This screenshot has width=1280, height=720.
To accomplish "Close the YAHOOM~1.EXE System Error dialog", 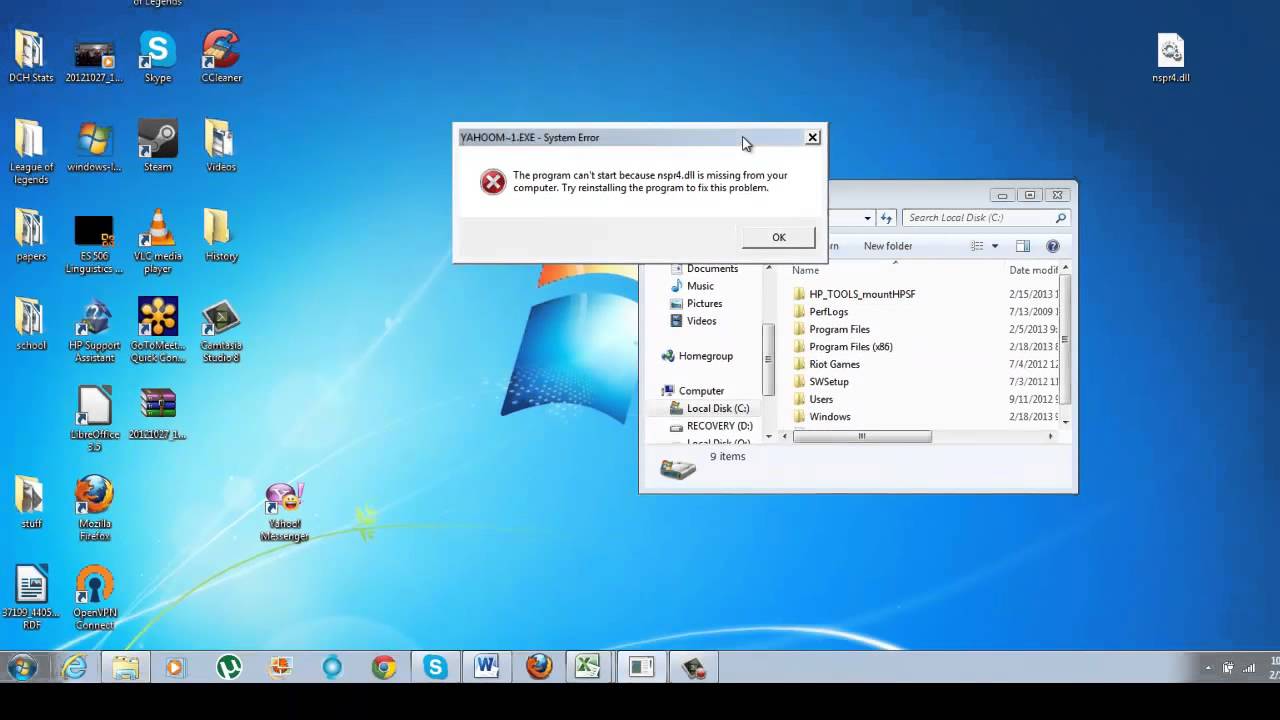I will click(x=812, y=137).
